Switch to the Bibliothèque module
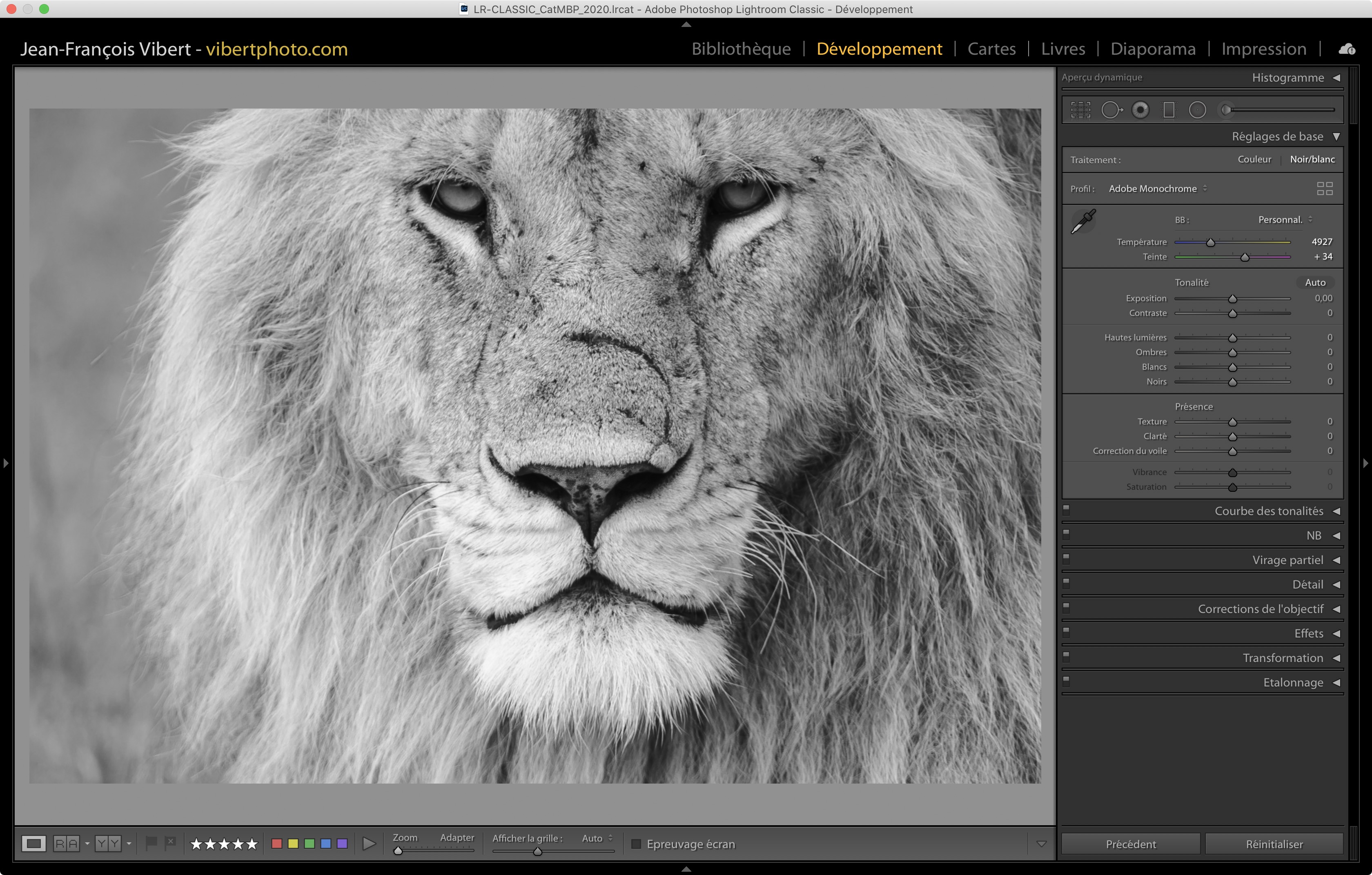The image size is (1372, 875). (x=741, y=49)
